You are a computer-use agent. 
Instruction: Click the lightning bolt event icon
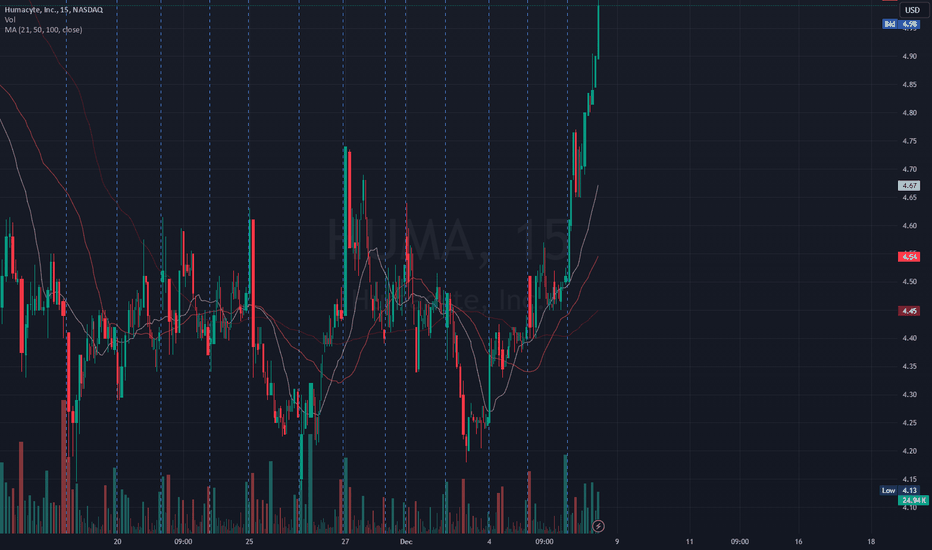point(599,526)
